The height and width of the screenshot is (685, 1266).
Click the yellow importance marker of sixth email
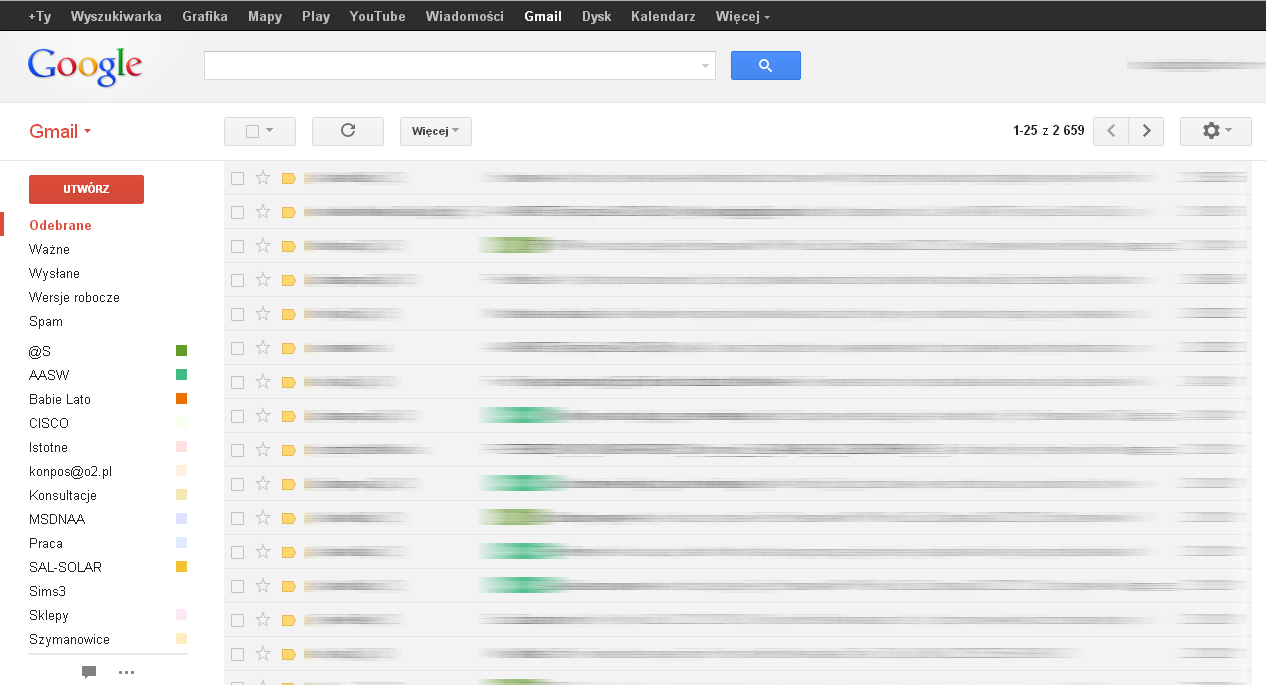289,349
